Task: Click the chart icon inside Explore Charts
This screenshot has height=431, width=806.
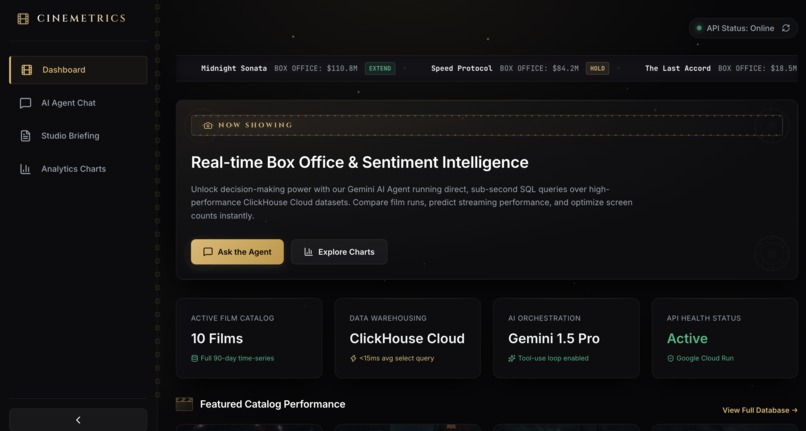Action: click(308, 252)
